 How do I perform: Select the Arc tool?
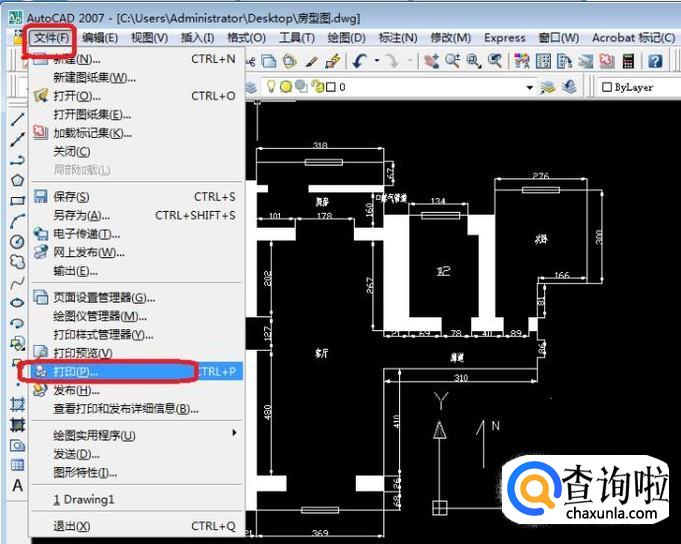tap(17, 221)
